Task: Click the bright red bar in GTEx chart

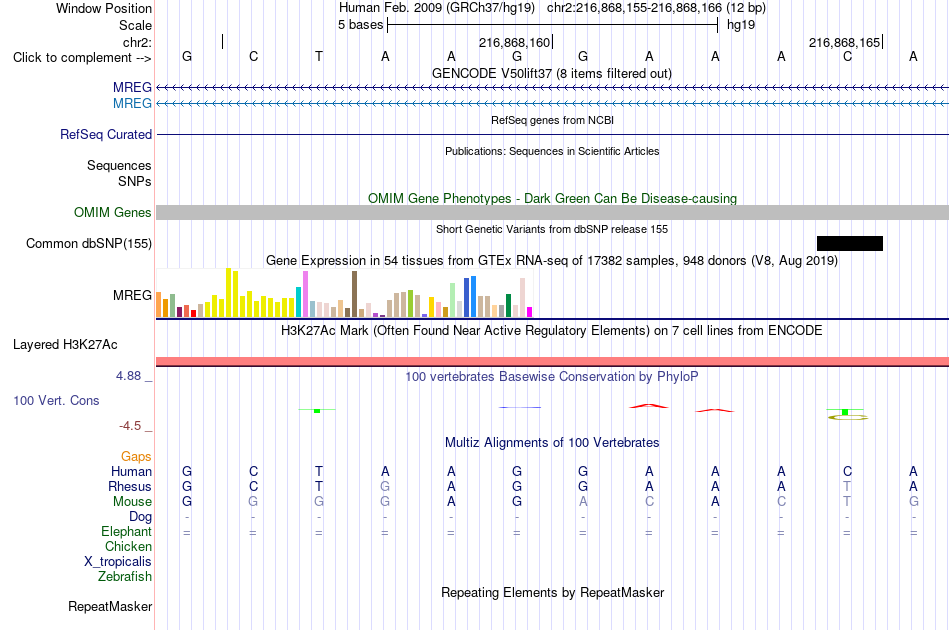Action: point(193,314)
